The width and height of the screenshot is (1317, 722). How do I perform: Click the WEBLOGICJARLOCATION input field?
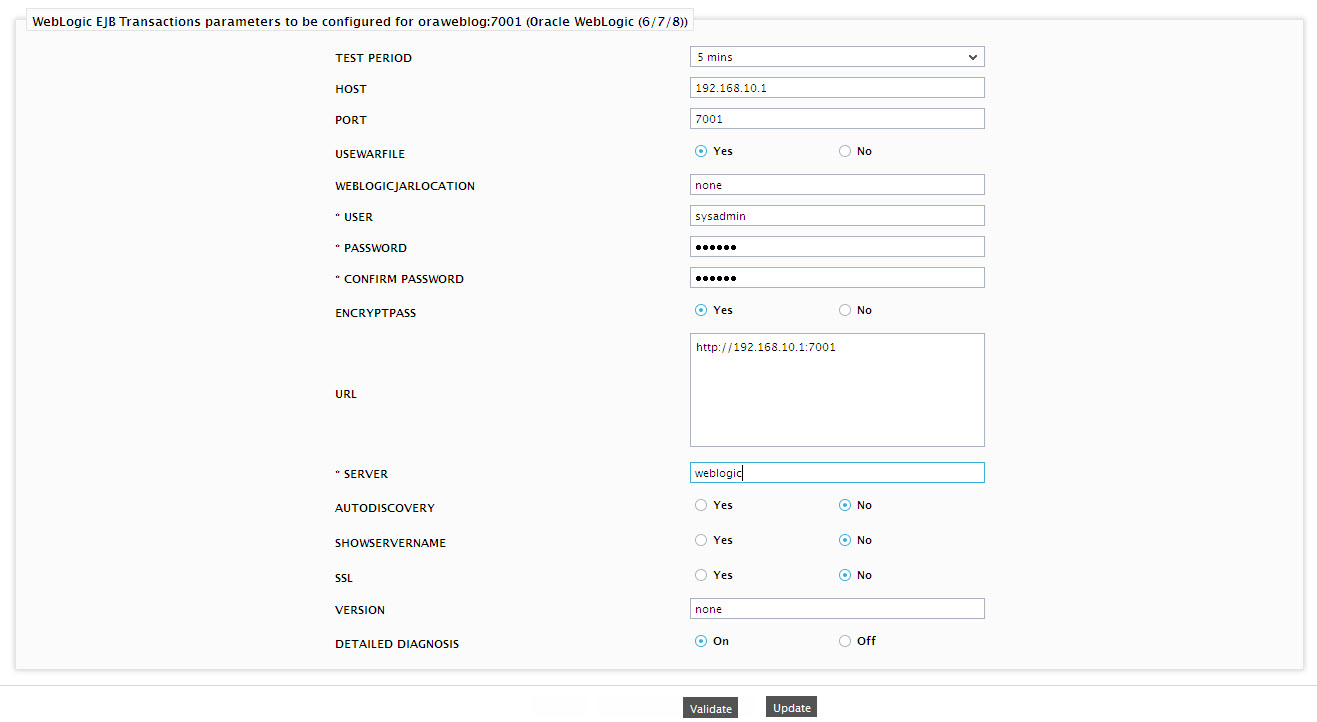pyautogui.click(x=837, y=185)
